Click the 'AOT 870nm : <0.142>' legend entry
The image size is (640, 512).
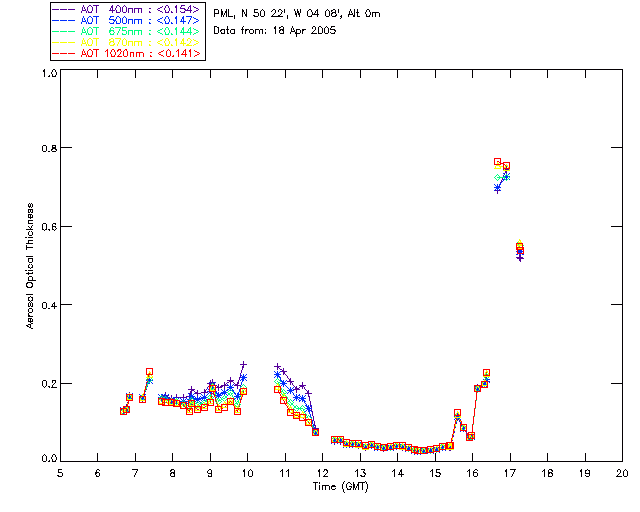click(x=126, y=42)
